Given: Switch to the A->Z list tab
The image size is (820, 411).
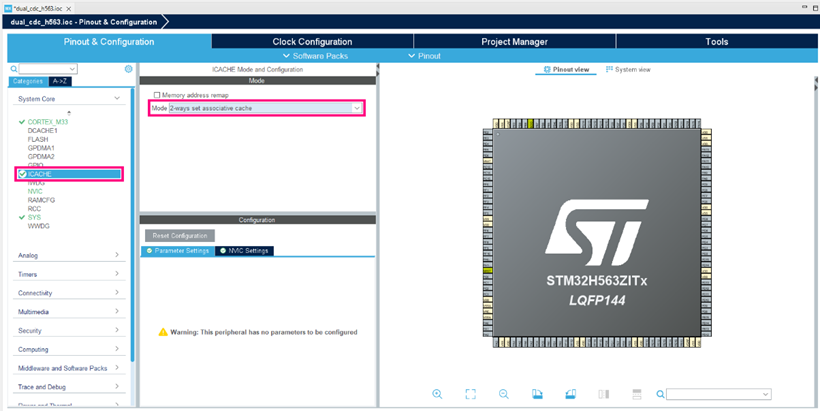Looking at the screenshot, I should pyautogui.click(x=60, y=82).
